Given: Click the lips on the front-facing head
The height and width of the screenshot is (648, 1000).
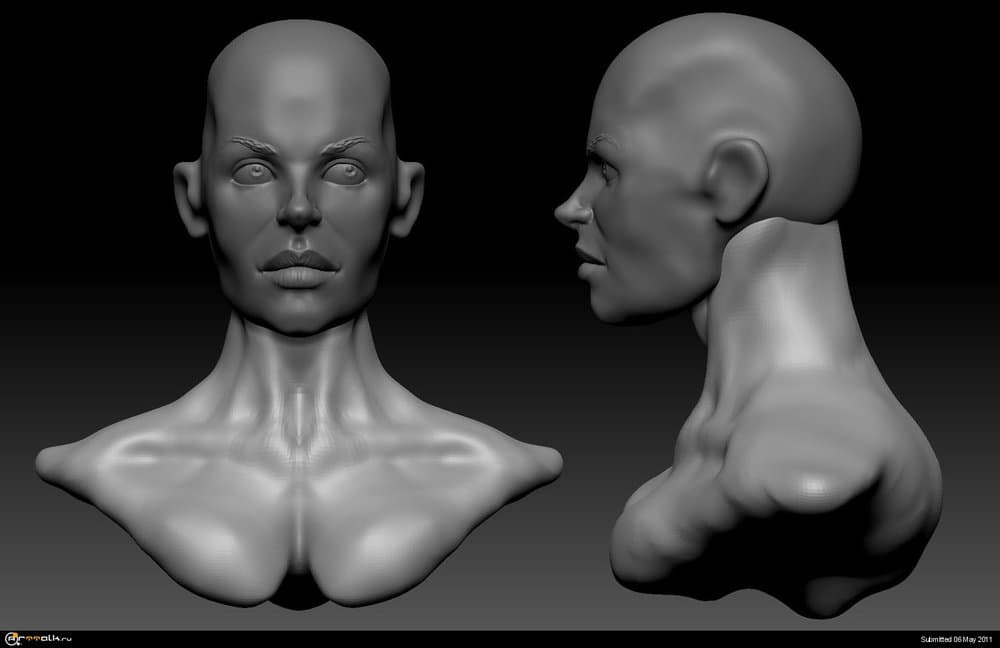Looking at the screenshot, I should (297, 267).
